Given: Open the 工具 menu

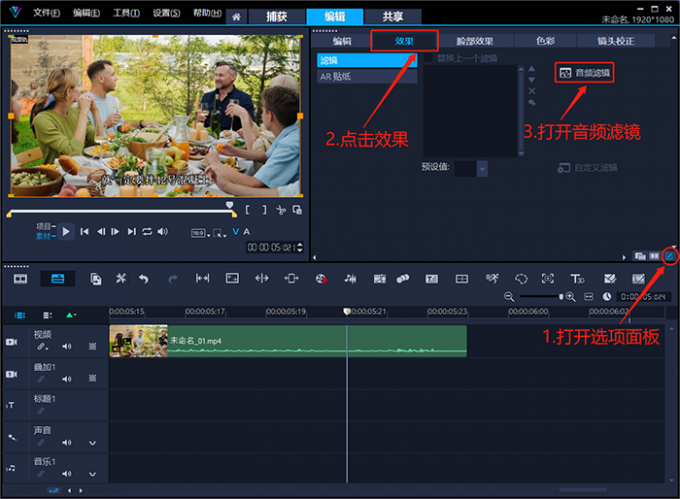Looking at the screenshot, I should (126, 13).
